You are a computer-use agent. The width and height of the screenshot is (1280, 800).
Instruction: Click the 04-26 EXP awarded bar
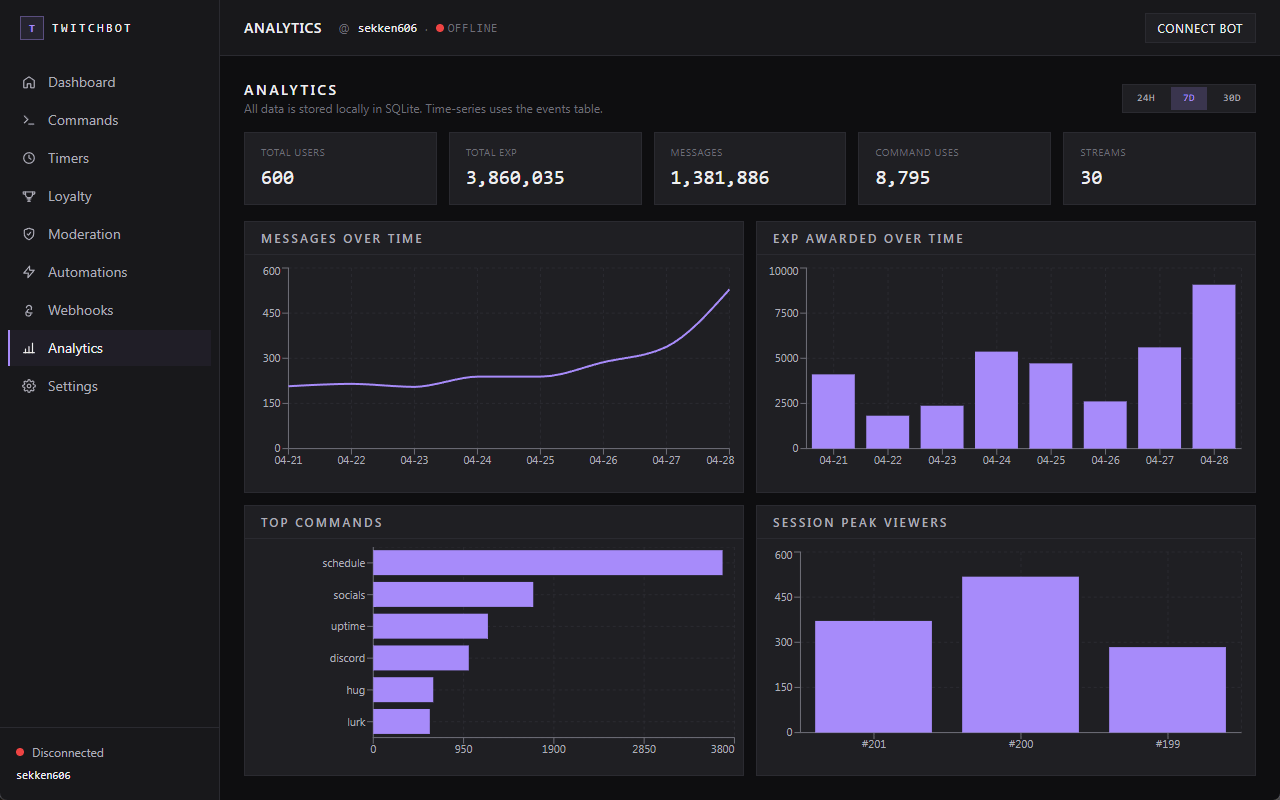(x=1105, y=425)
